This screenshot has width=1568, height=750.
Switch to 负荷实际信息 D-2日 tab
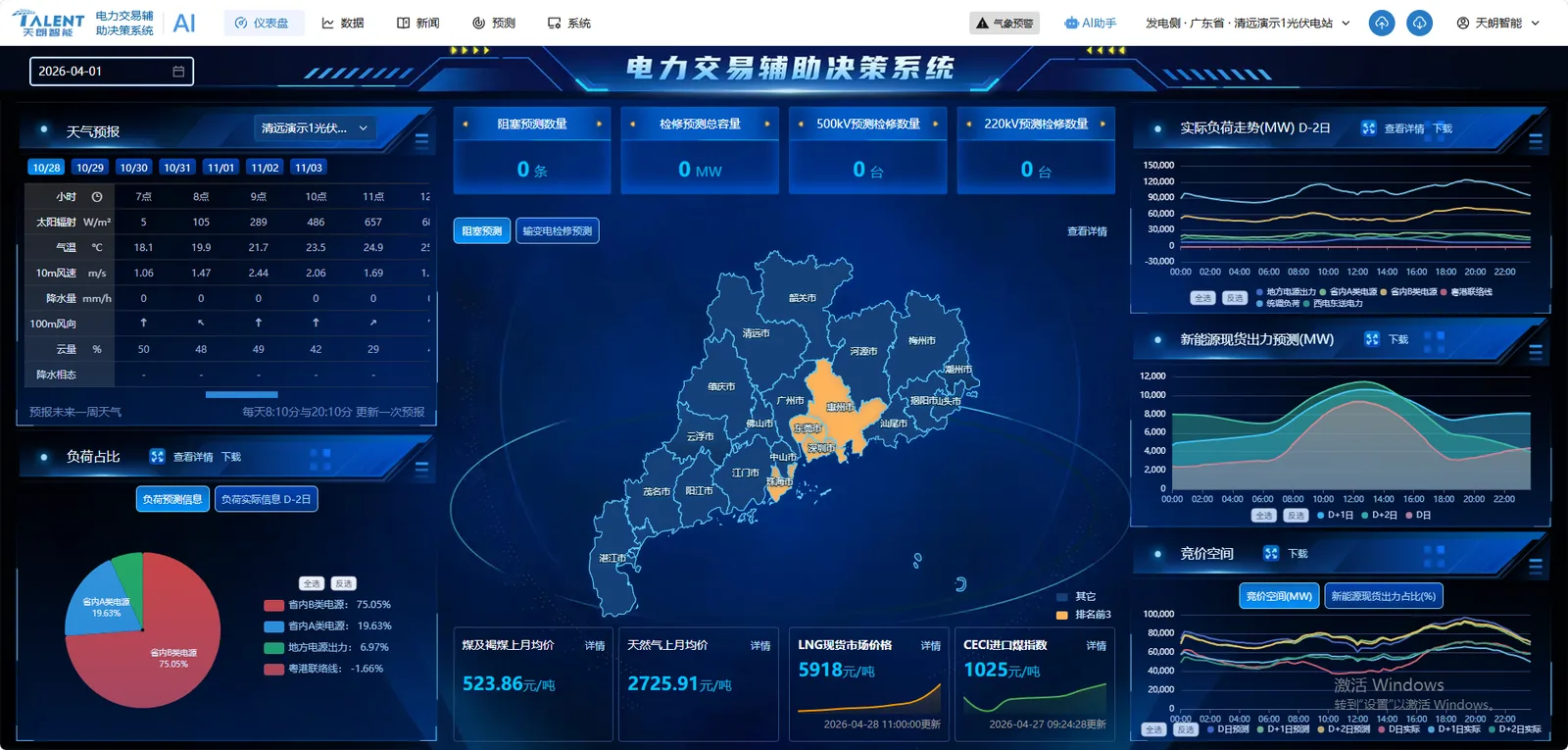pos(266,499)
